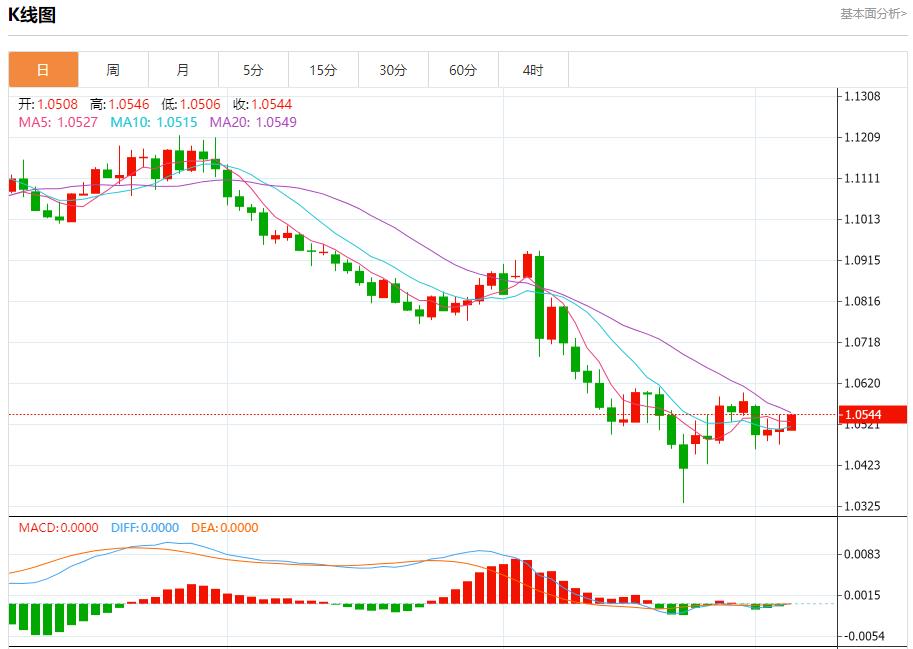Click the DIFF value label
Screen dimensions: 913x649
pos(145,528)
